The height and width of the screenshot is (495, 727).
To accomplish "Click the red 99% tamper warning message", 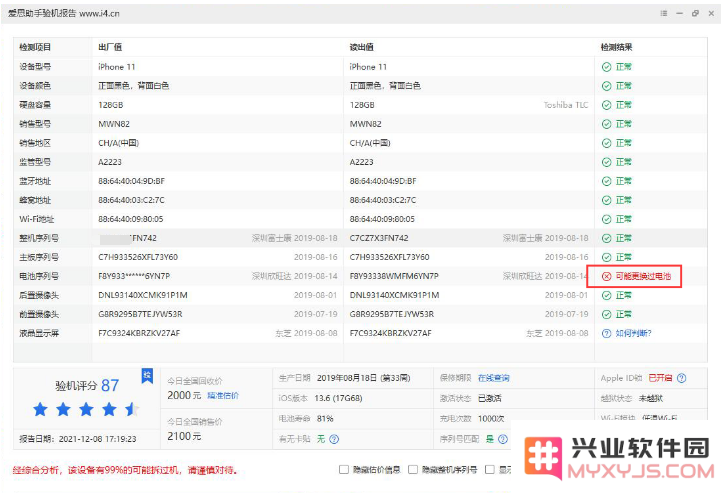I will tap(126, 470).
